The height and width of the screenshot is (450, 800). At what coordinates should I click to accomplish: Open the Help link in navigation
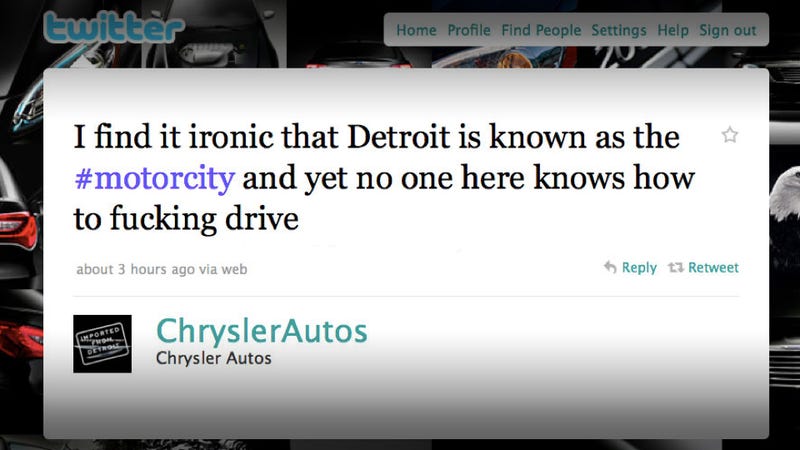pyautogui.click(x=673, y=31)
